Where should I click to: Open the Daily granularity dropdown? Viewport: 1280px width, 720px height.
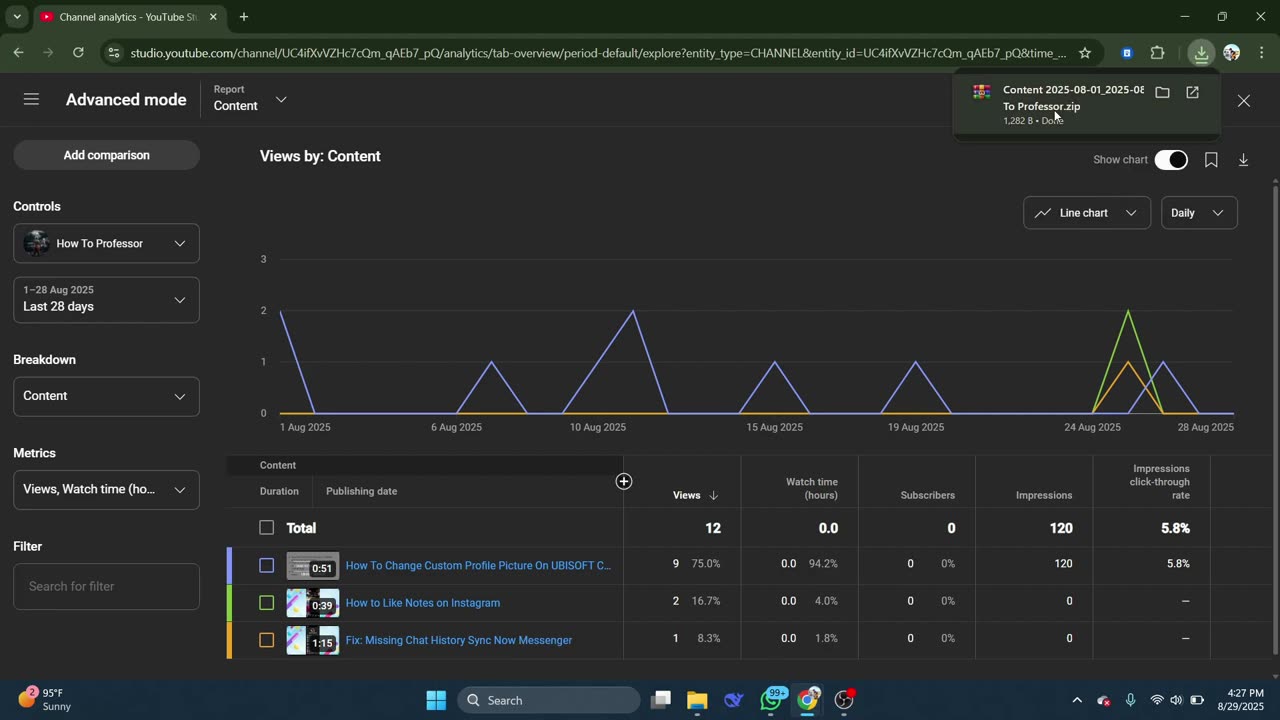point(1198,213)
